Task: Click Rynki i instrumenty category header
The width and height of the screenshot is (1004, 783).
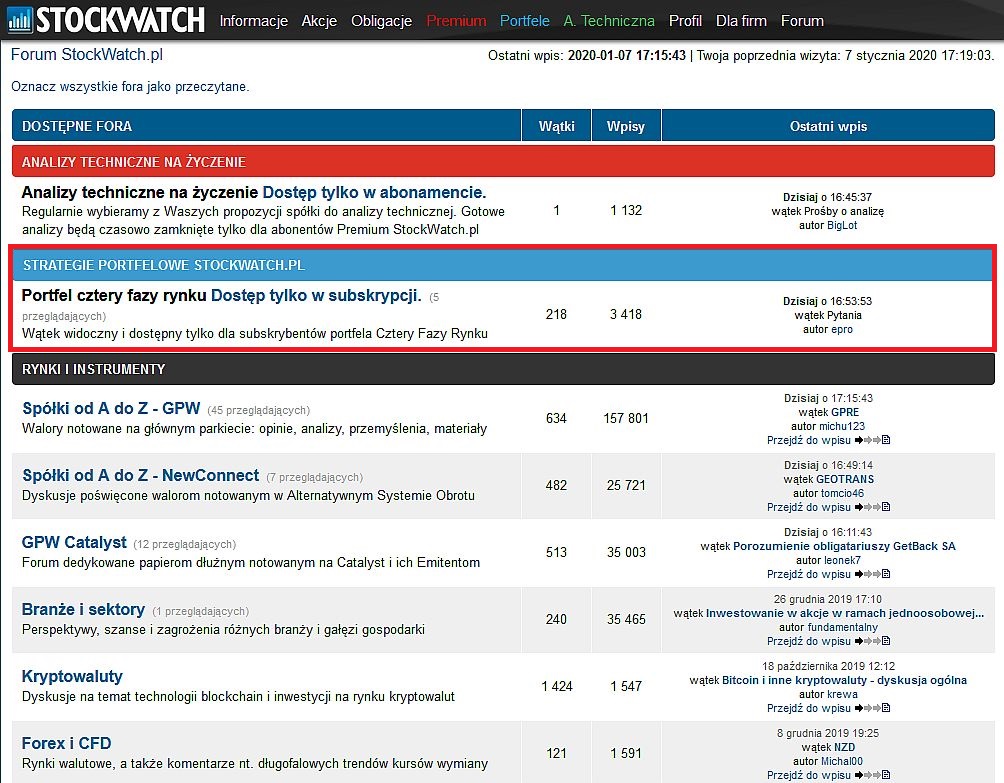Action: tap(503, 369)
